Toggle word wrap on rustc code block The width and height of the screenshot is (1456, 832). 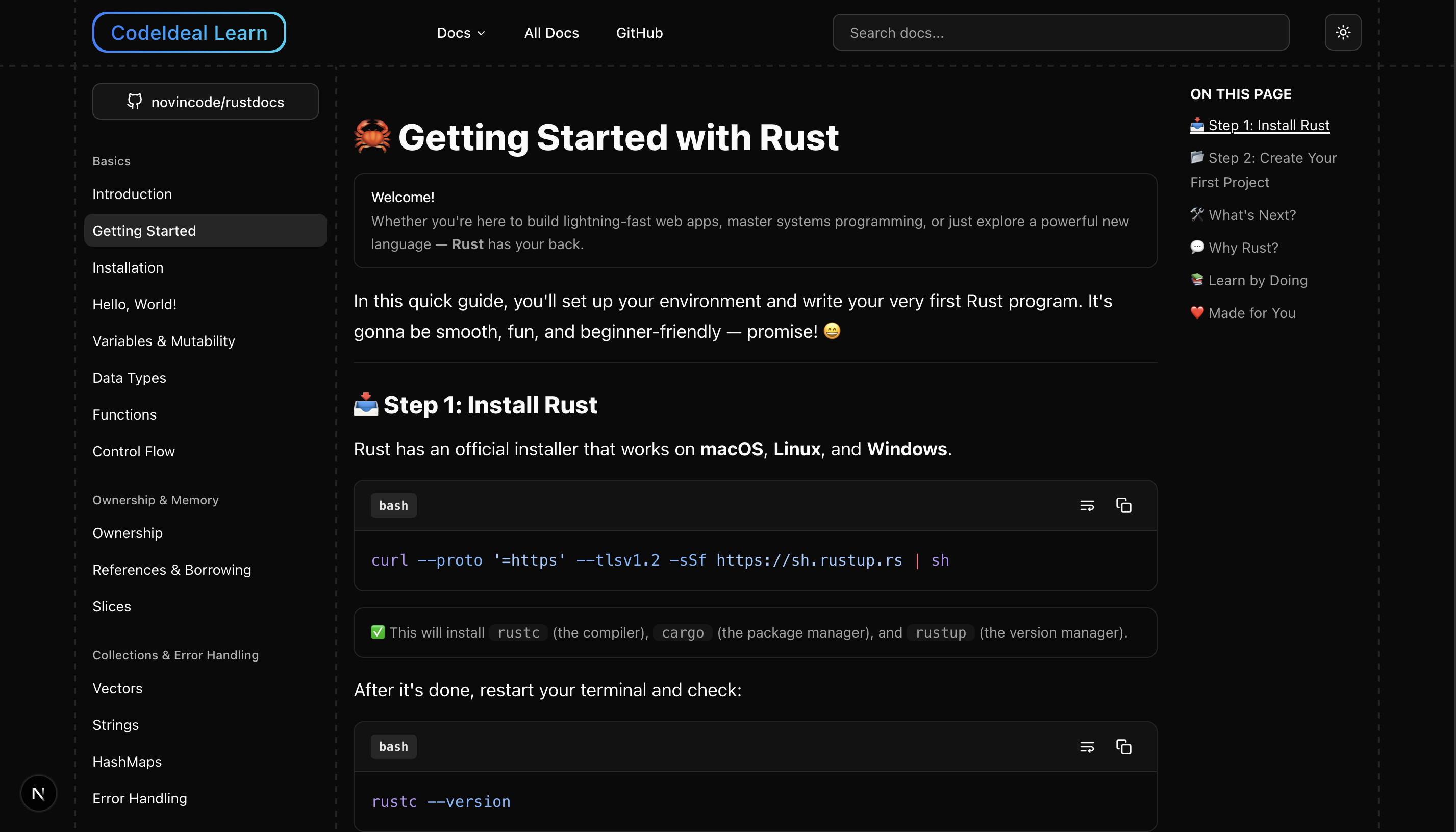tap(1087, 747)
